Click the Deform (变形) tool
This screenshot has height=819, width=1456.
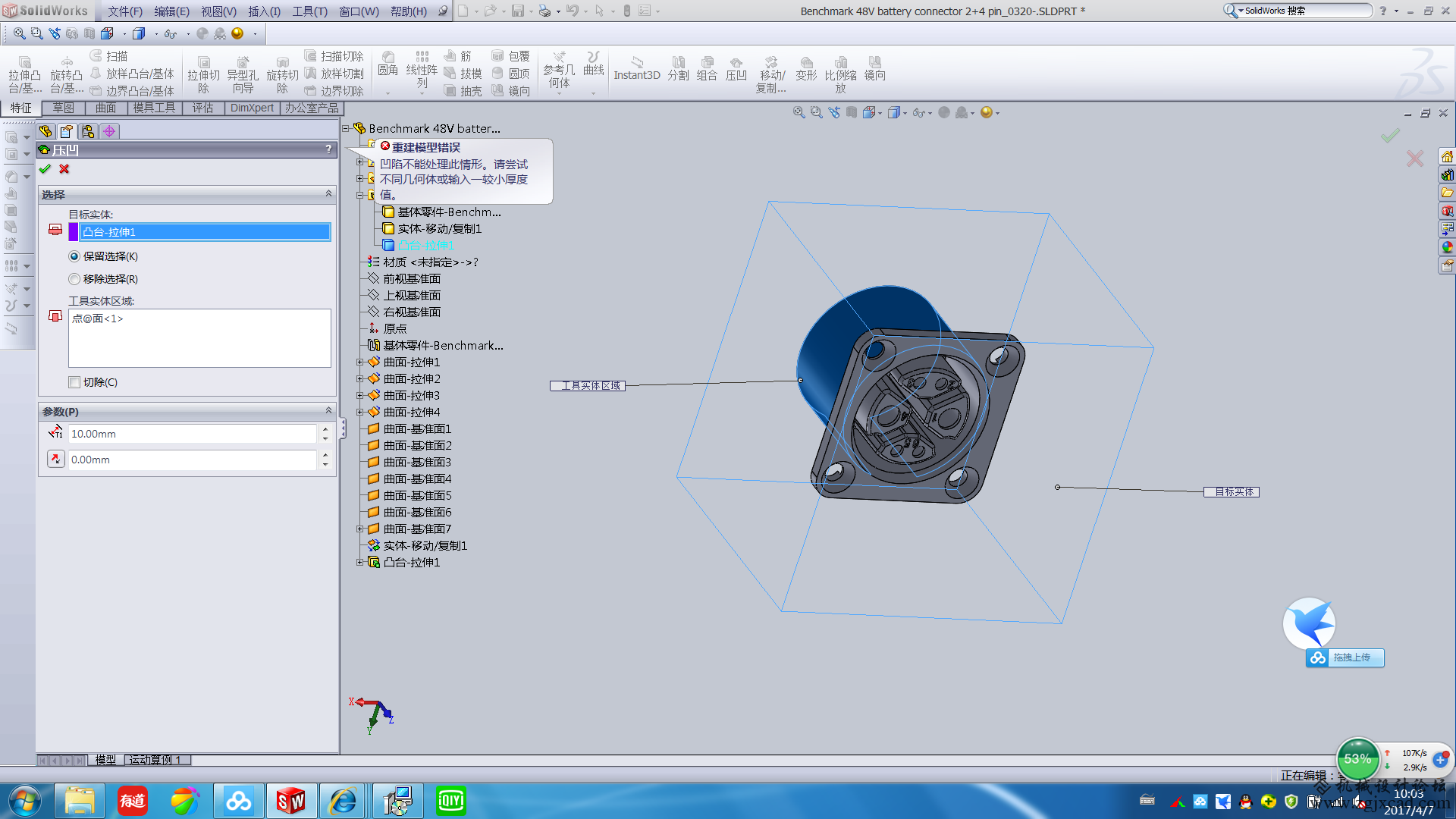tap(806, 68)
